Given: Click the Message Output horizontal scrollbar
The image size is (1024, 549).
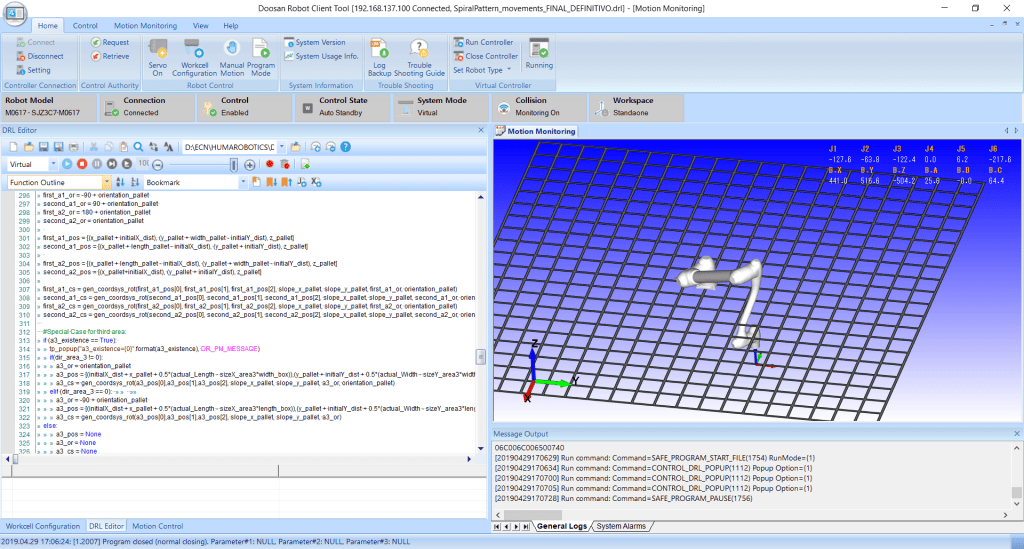Looking at the screenshot, I should tap(752, 515).
